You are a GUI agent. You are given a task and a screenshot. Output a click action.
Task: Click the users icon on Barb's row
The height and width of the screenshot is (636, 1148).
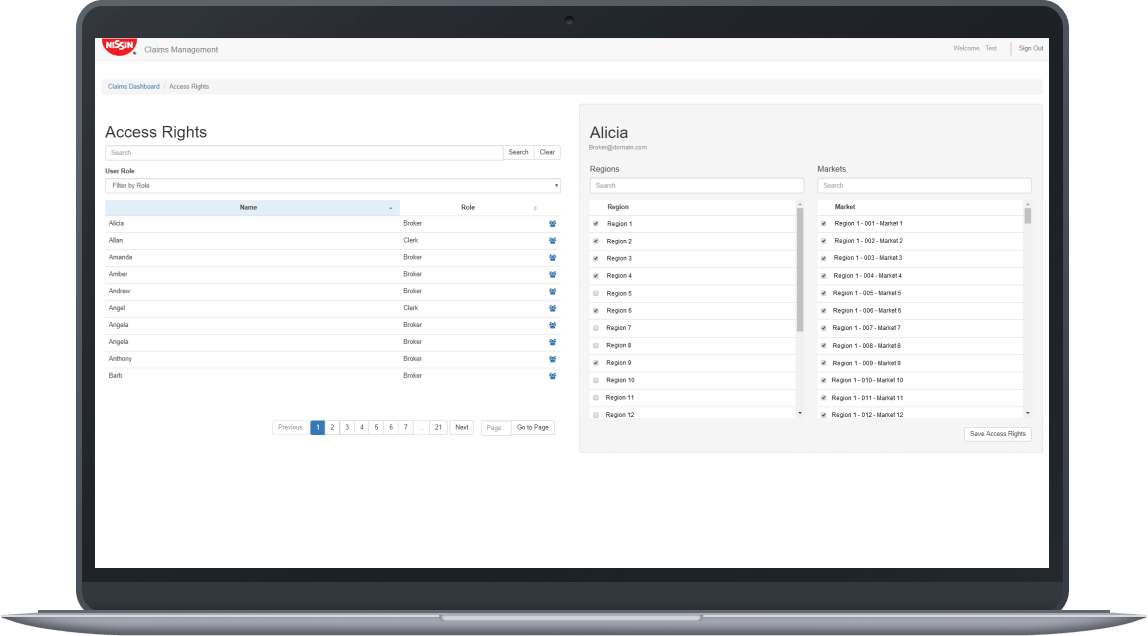tap(551, 376)
